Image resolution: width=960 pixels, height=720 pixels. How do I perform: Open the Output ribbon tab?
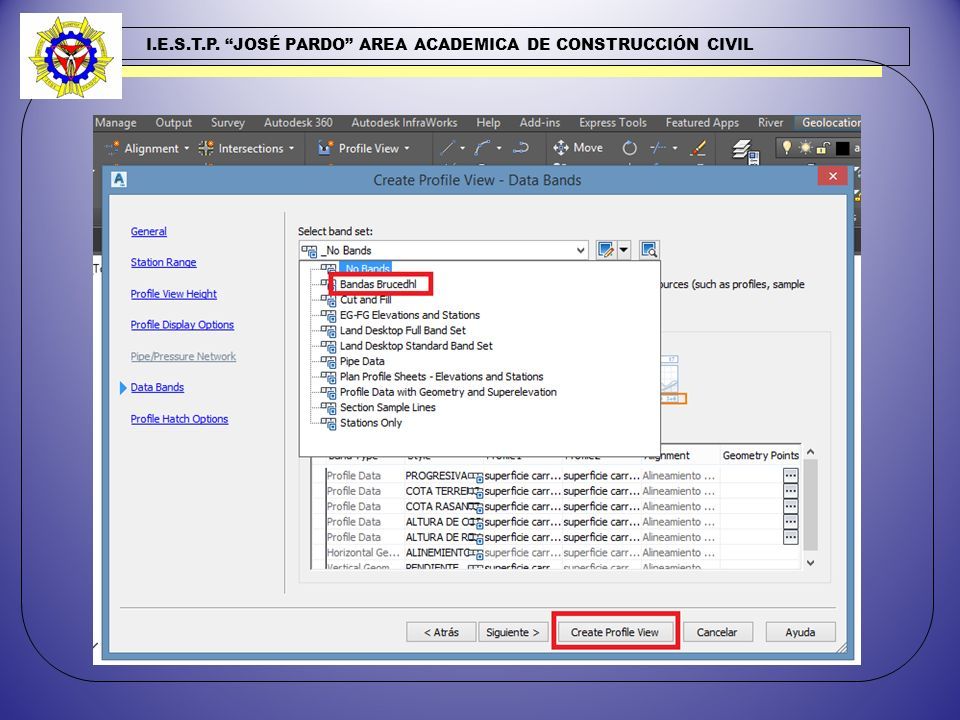(x=174, y=122)
